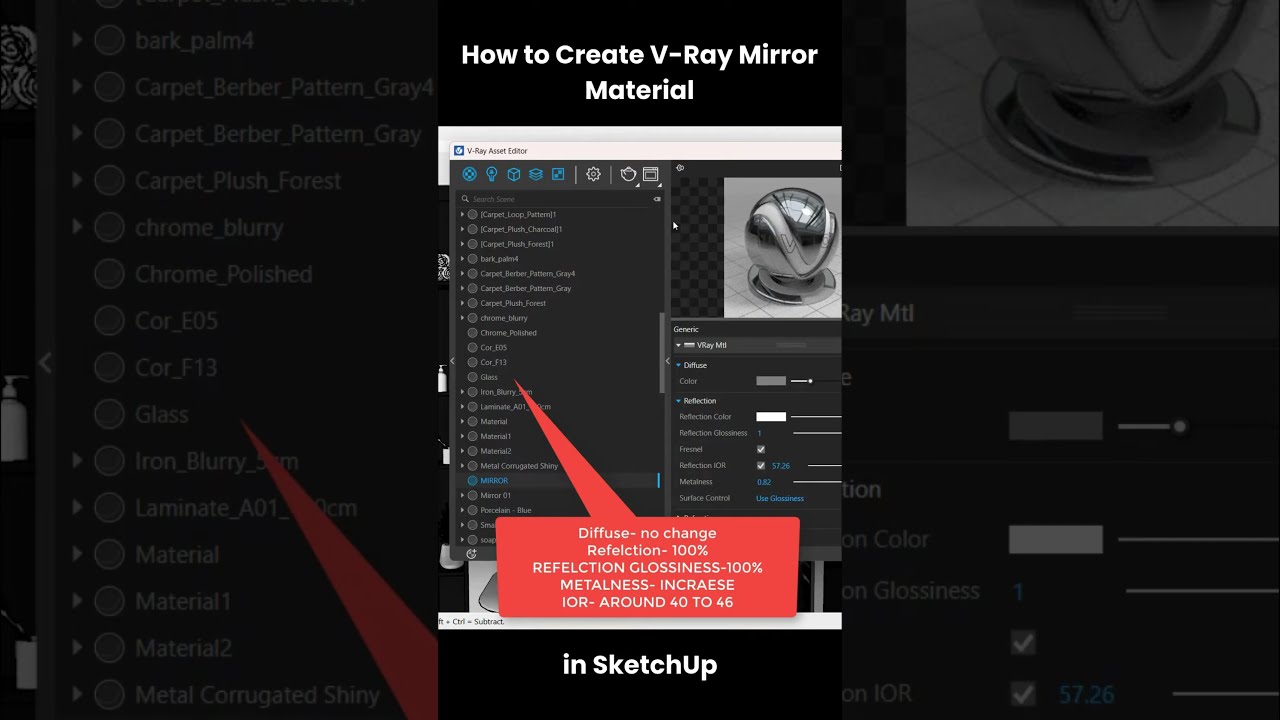Viewport: 1280px width, 720px height.
Task: Click the Reflection IOR slider
Action: 824,465
